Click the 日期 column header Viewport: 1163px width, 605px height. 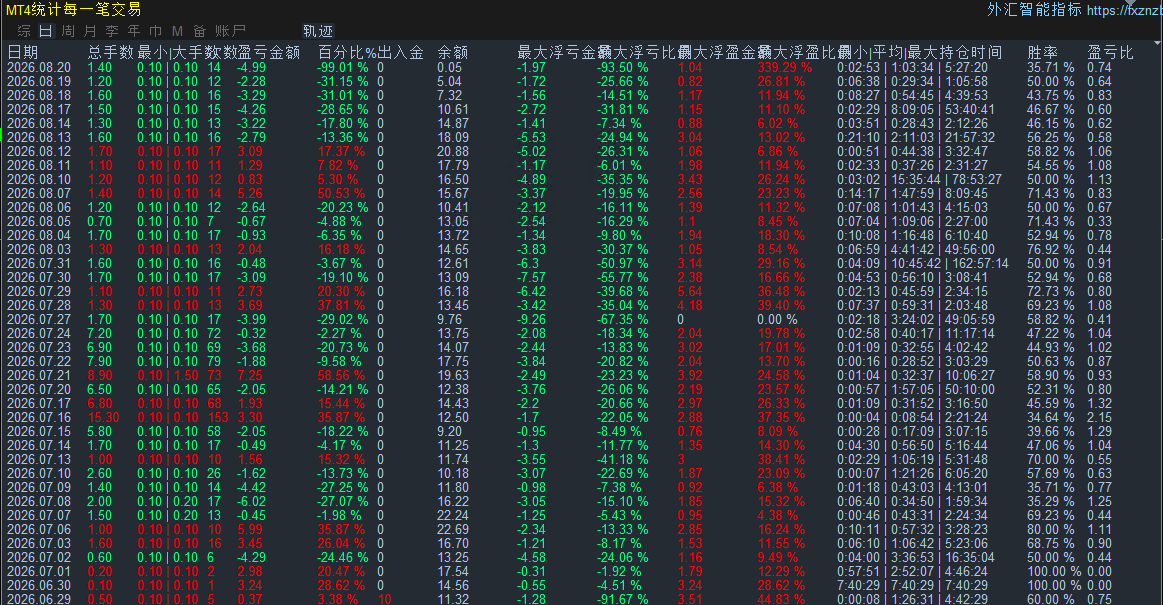(x=23, y=53)
